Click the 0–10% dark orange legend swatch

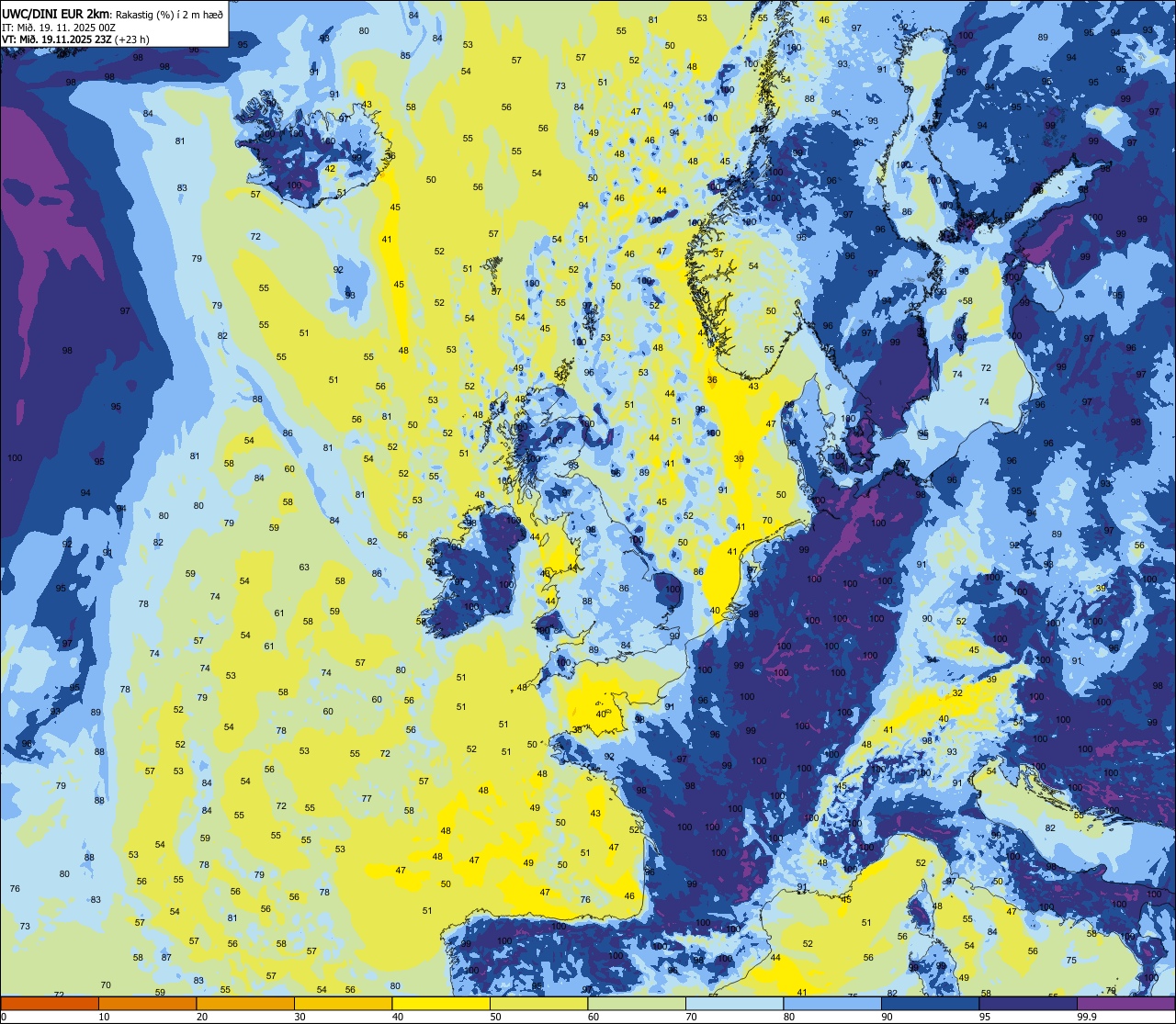click(x=50, y=1003)
